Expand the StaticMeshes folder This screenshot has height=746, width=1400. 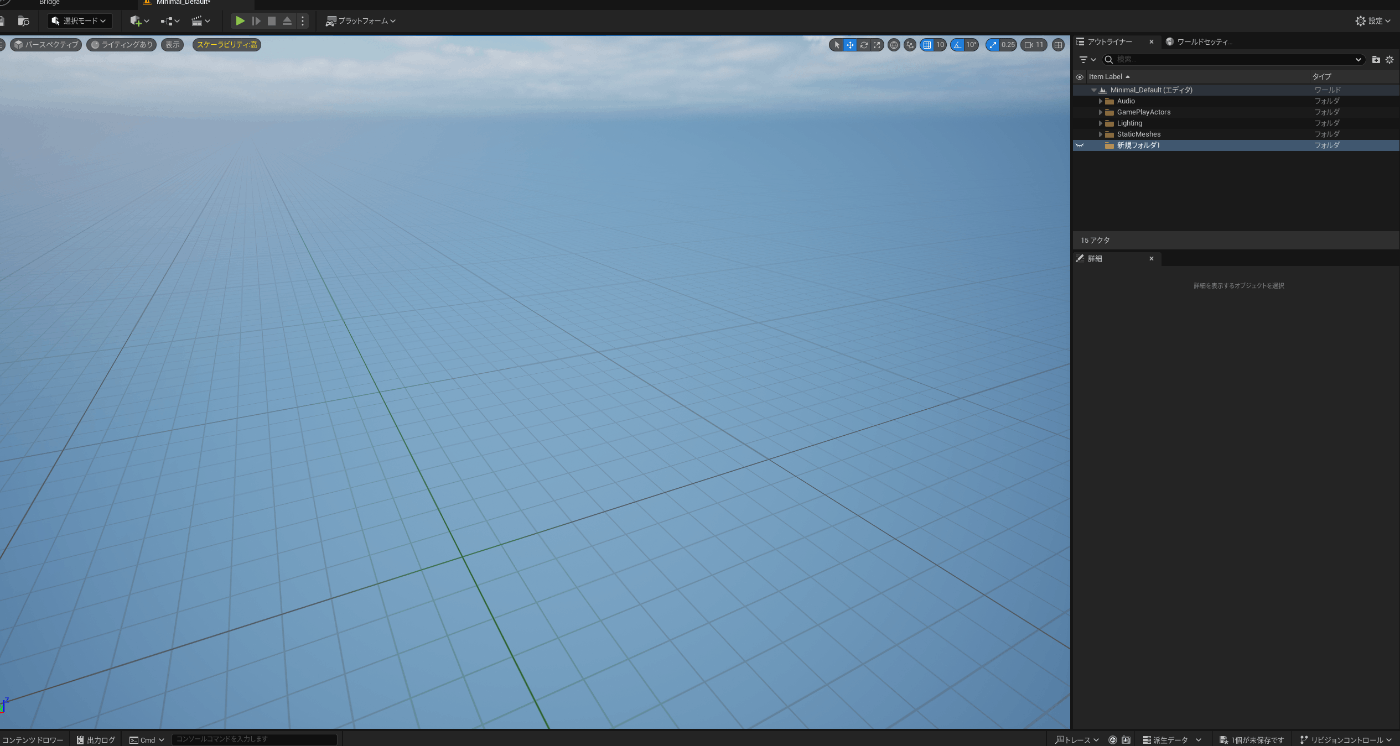pyautogui.click(x=1101, y=134)
